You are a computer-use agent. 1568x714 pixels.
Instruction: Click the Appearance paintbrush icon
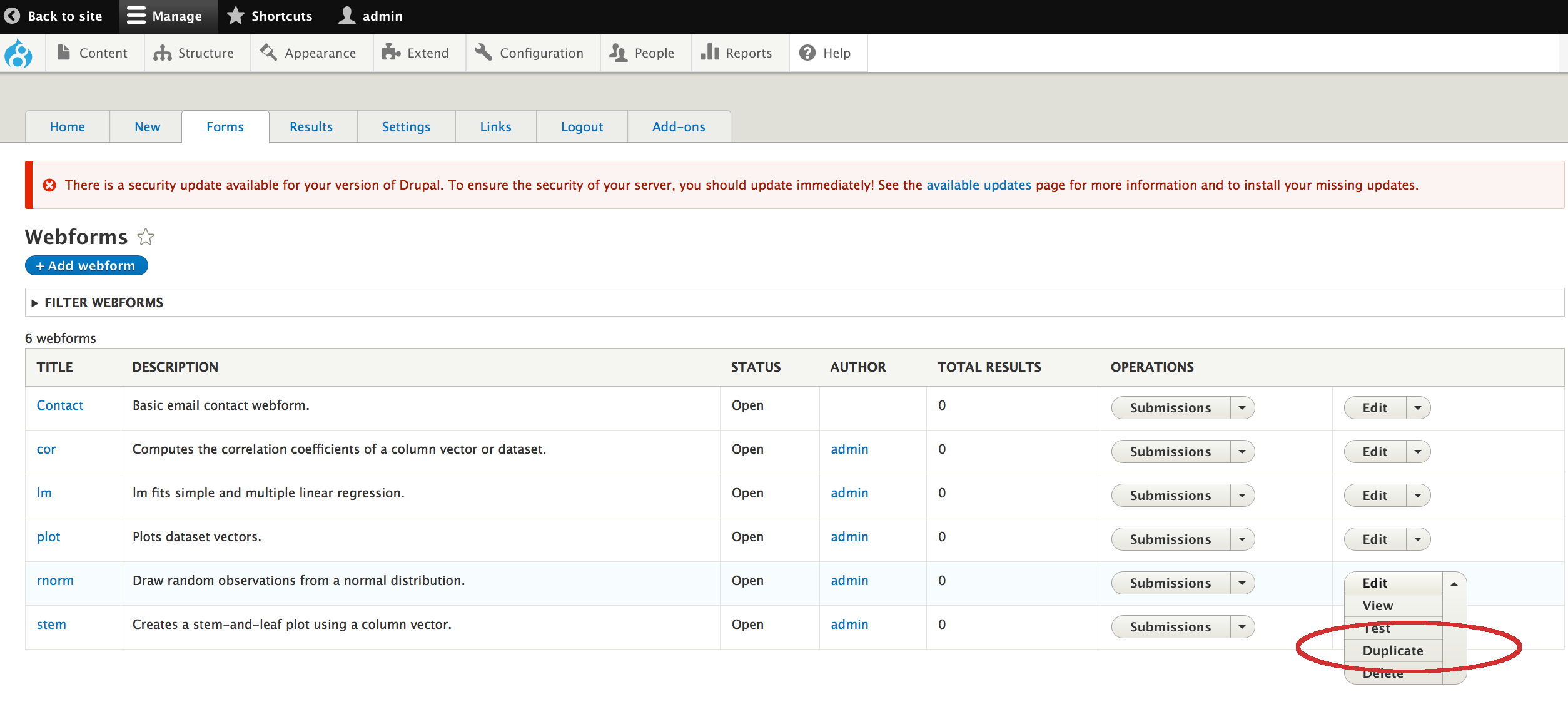coord(268,53)
